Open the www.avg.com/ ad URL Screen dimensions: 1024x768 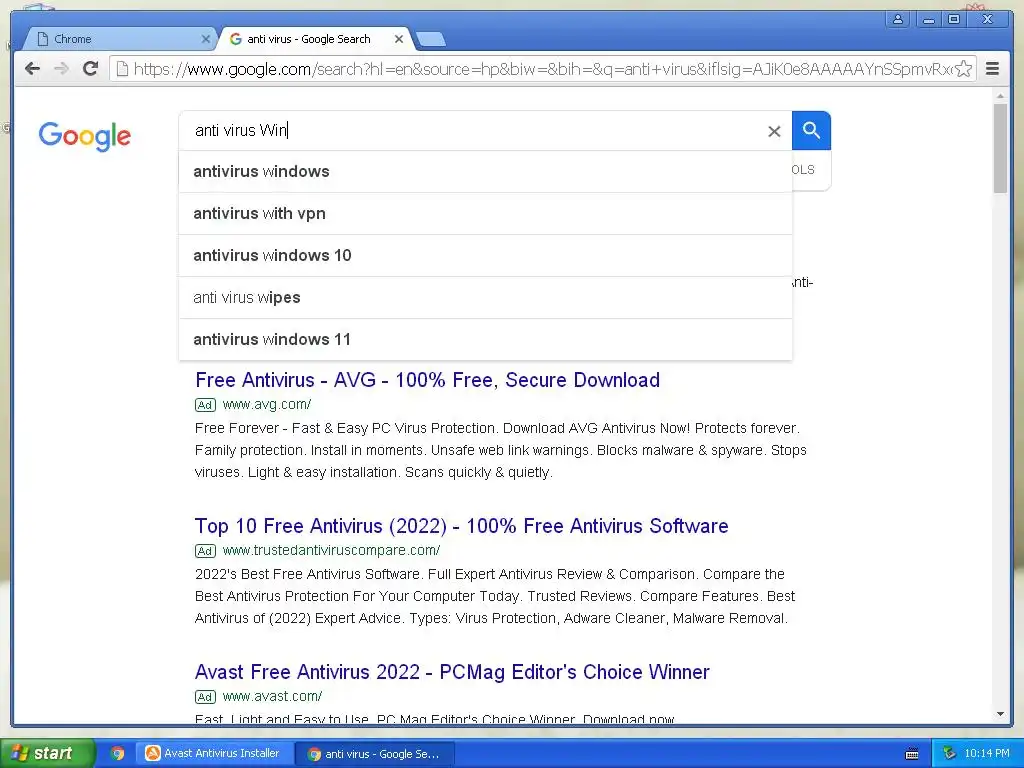266,404
